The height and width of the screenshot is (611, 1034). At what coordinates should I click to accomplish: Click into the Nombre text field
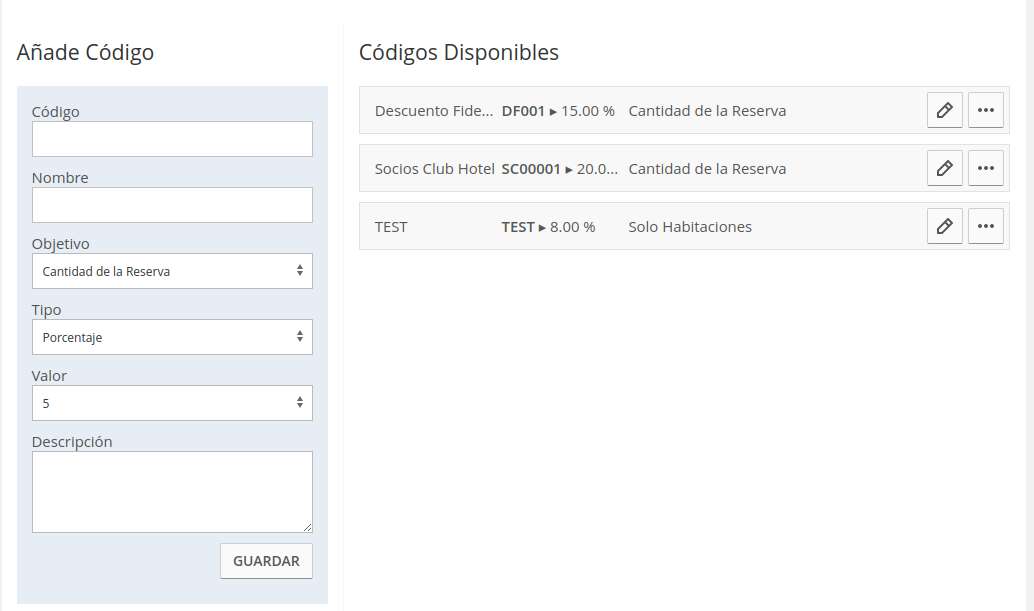(172, 205)
